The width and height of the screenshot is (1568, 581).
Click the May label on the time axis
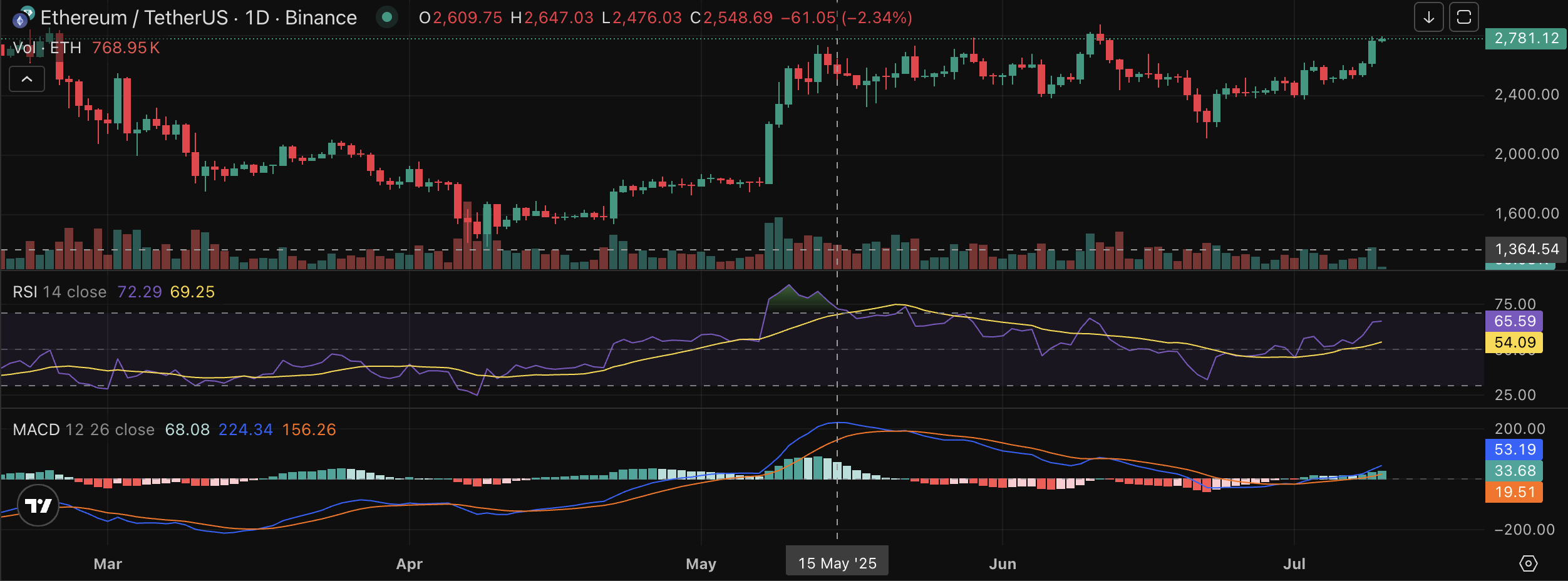coord(701,564)
